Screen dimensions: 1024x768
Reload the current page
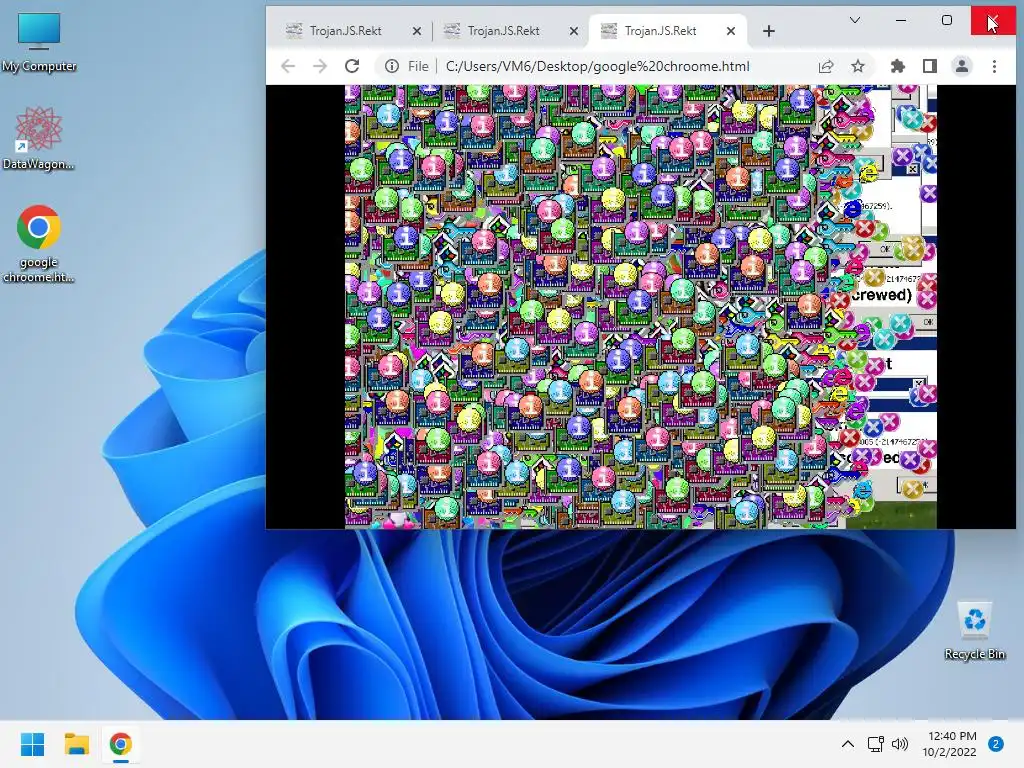(x=352, y=66)
